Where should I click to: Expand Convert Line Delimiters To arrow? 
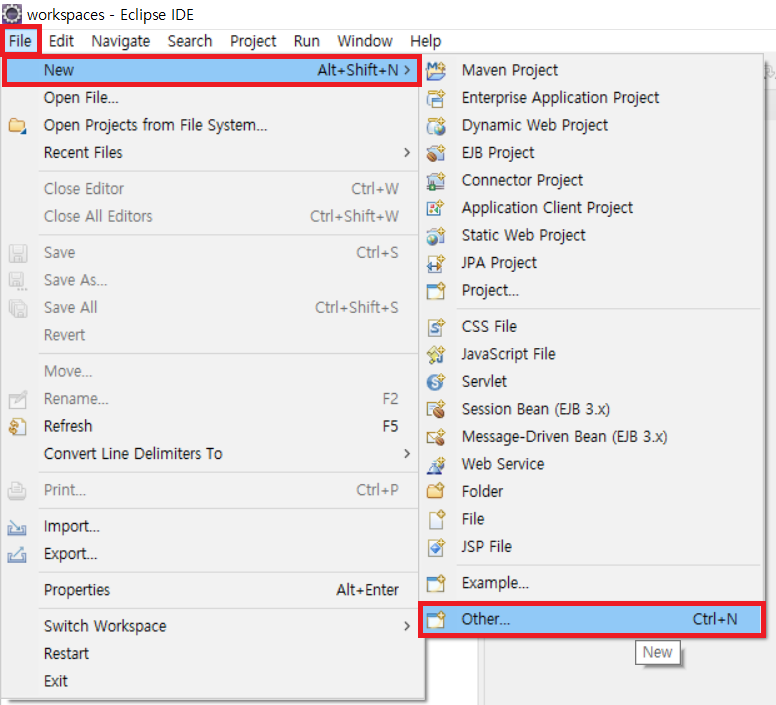407,454
